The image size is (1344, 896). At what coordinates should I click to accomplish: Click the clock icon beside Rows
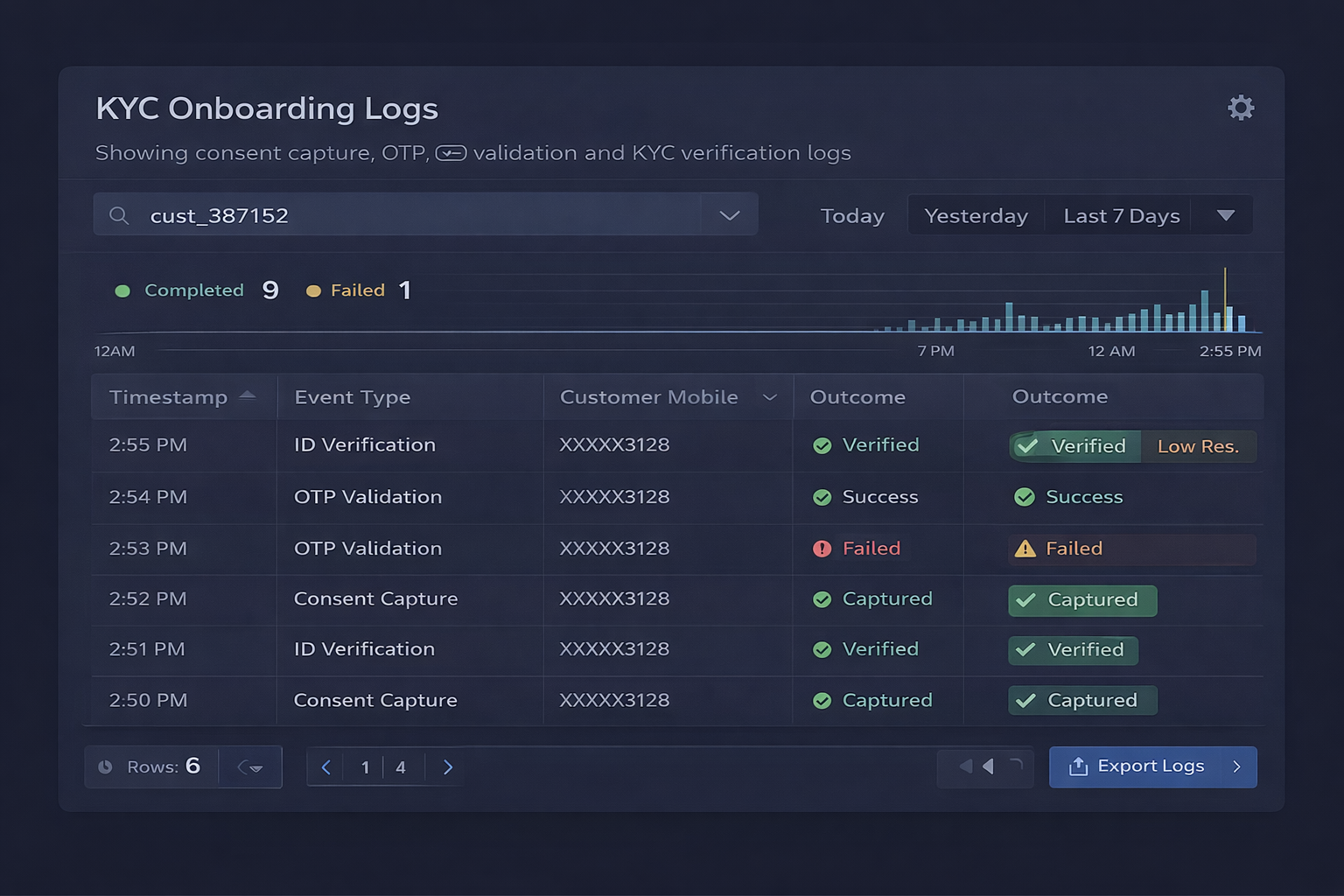pos(105,767)
